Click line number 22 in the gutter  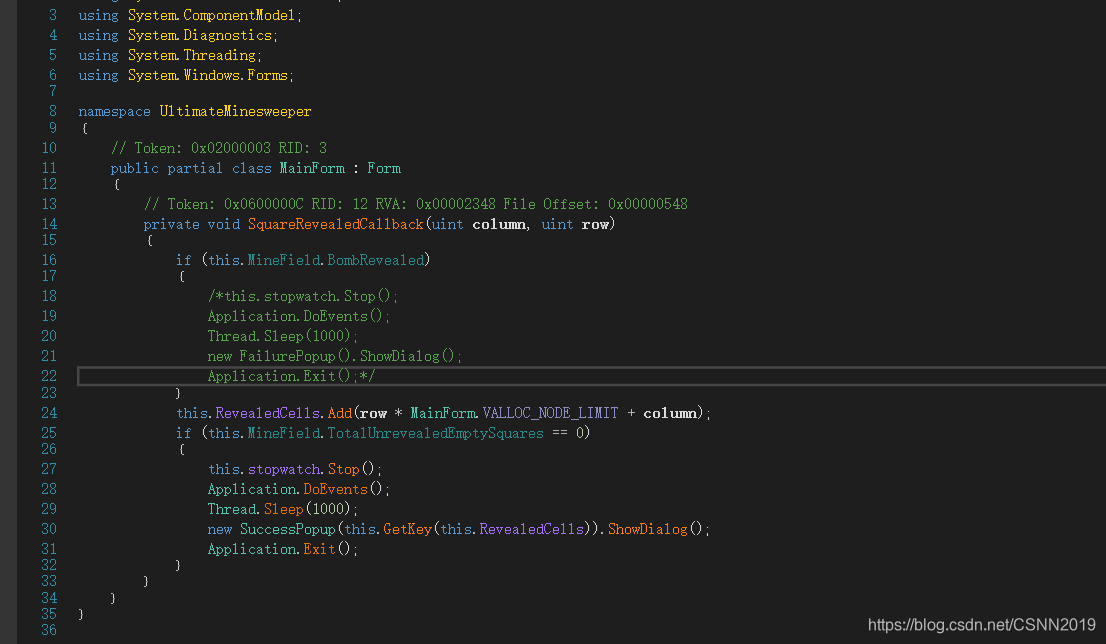tap(49, 376)
